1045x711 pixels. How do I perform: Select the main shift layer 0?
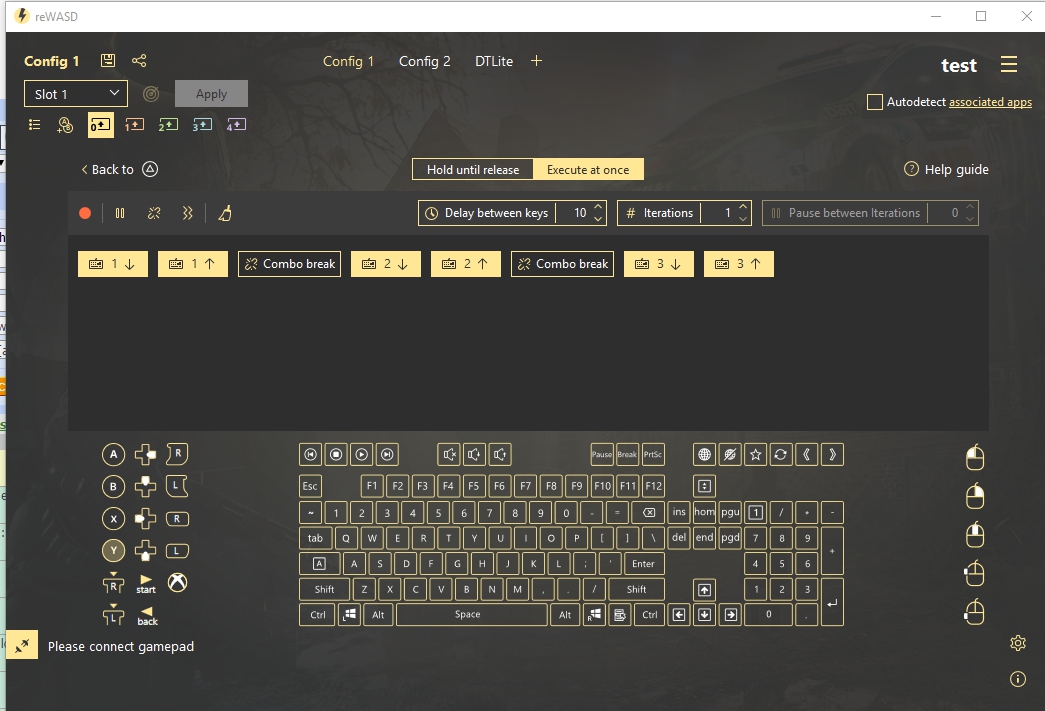101,125
